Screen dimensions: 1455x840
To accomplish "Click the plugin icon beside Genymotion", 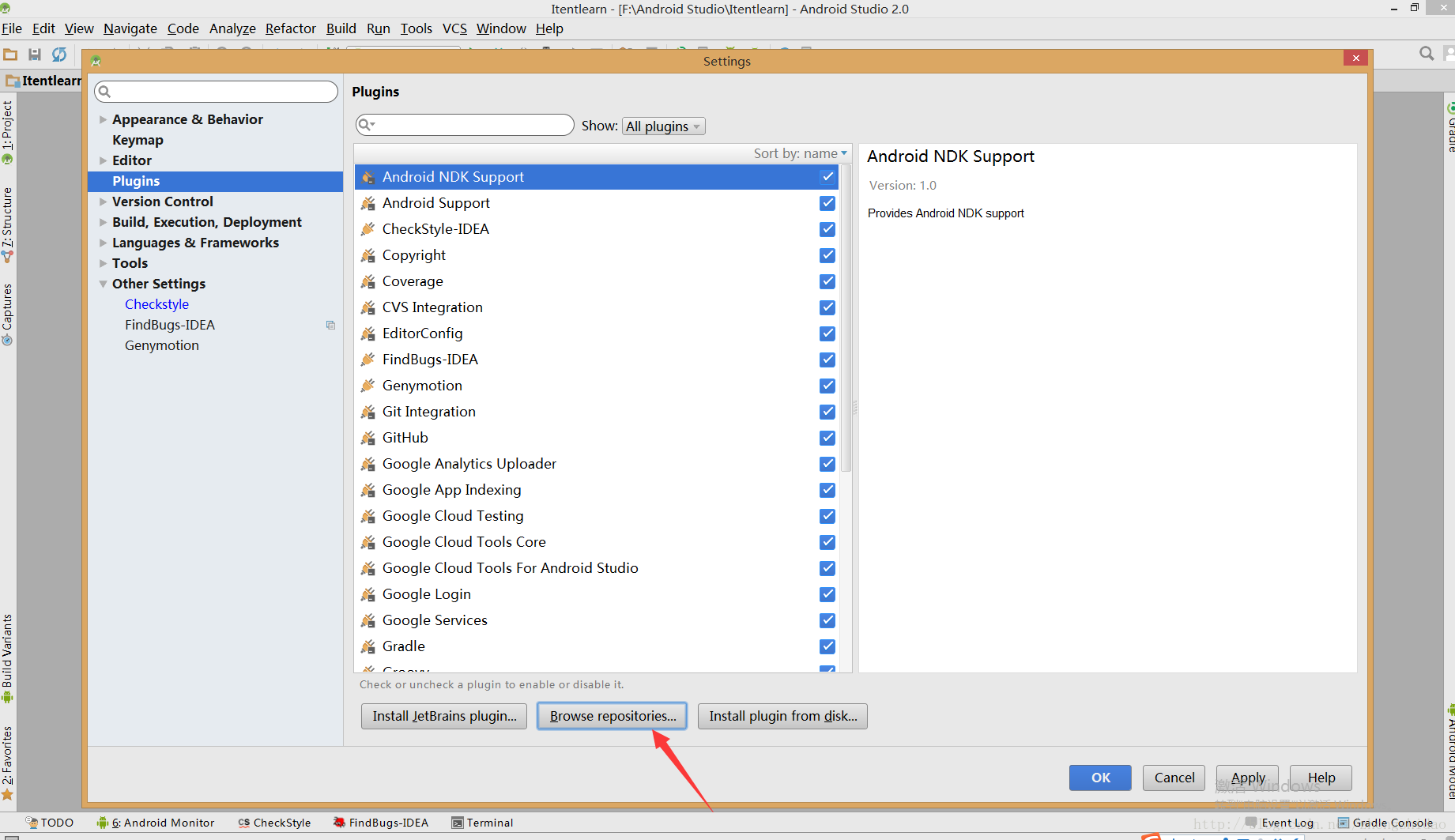I will tap(368, 386).
